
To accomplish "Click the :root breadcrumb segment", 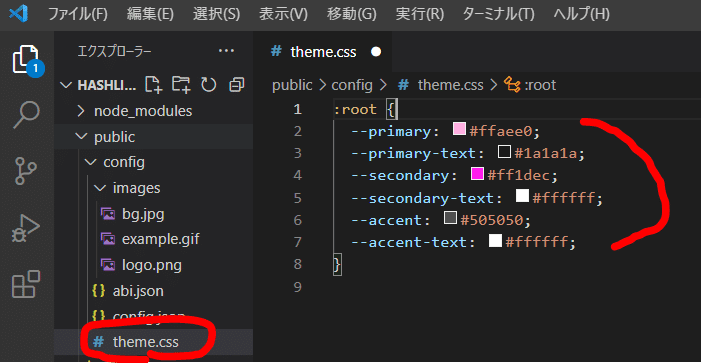I will 540,84.
